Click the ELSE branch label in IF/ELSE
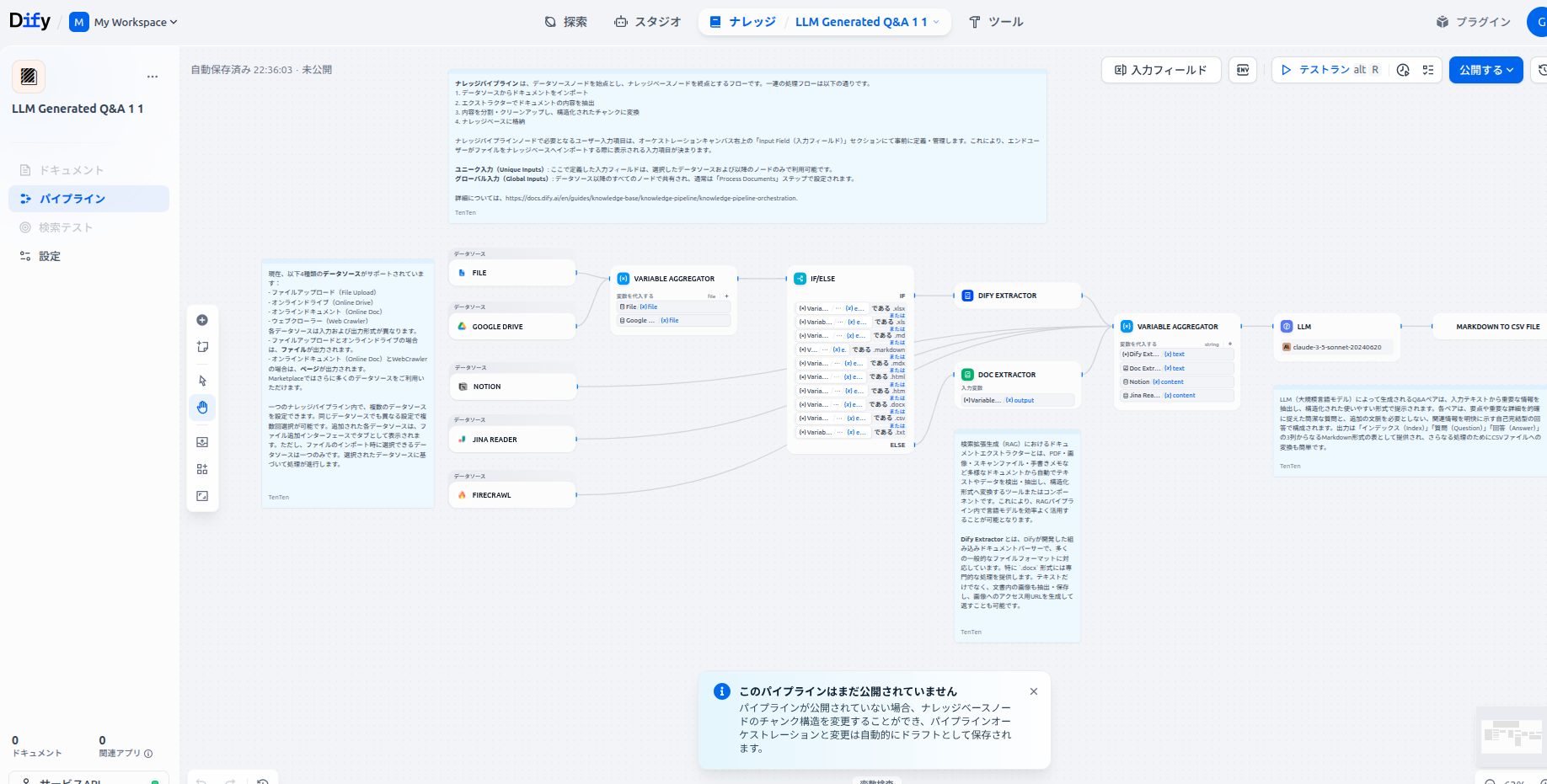Viewport: 1547px width, 784px height. click(x=897, y=445)
